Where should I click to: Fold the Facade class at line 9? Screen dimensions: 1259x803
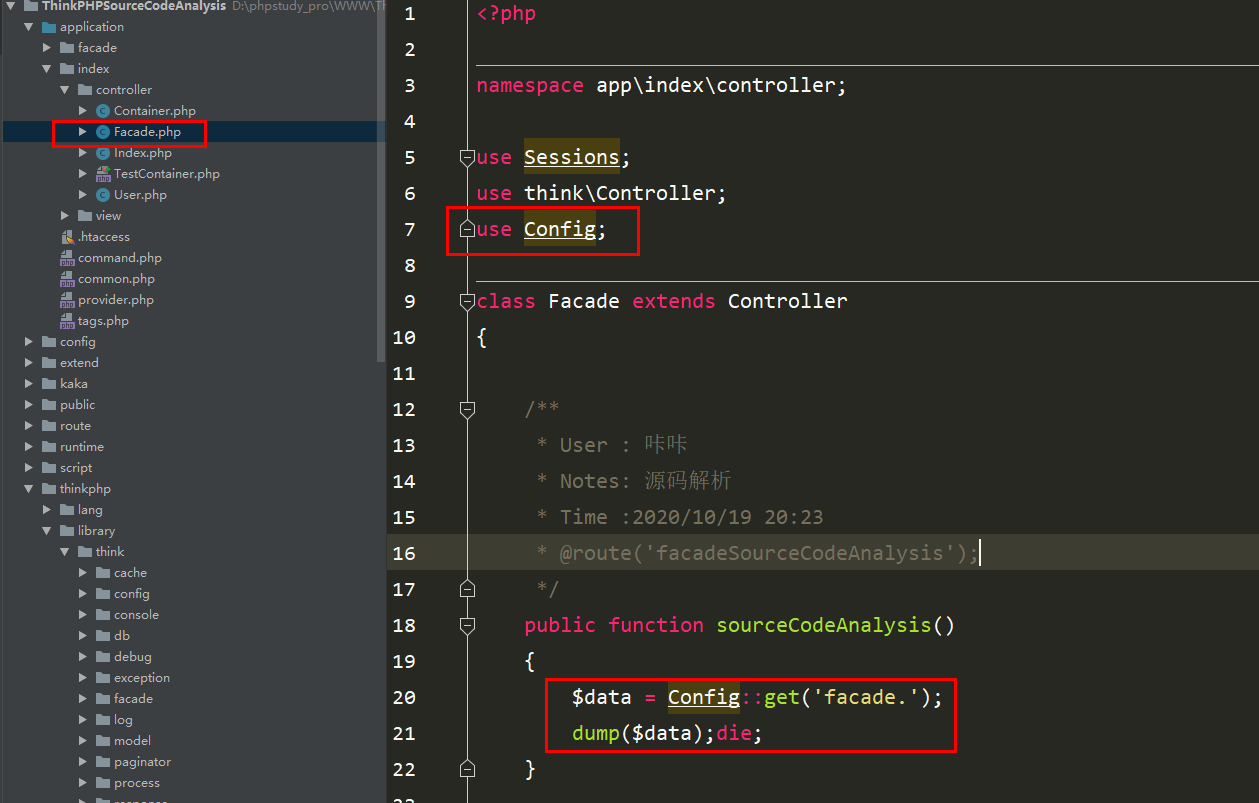(x=467, y=301)
